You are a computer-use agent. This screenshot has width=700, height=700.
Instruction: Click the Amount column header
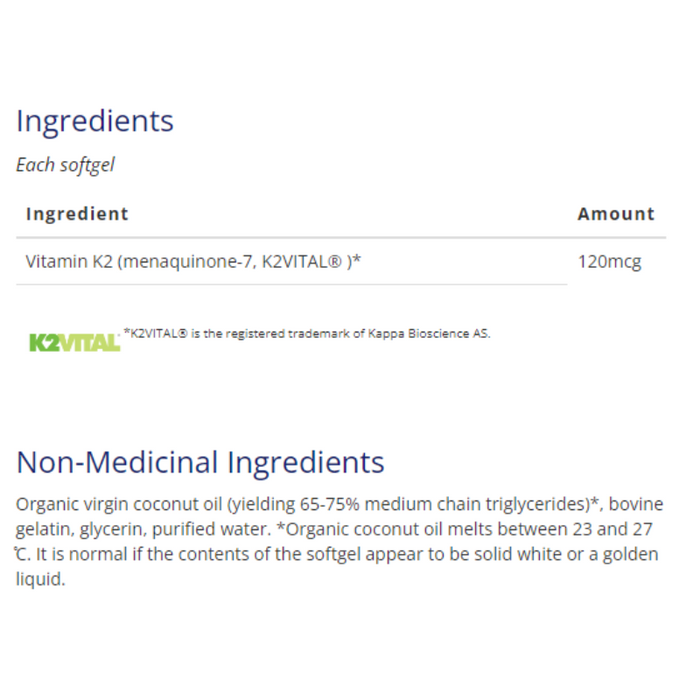pyautogui.click(x=616, y=213)
